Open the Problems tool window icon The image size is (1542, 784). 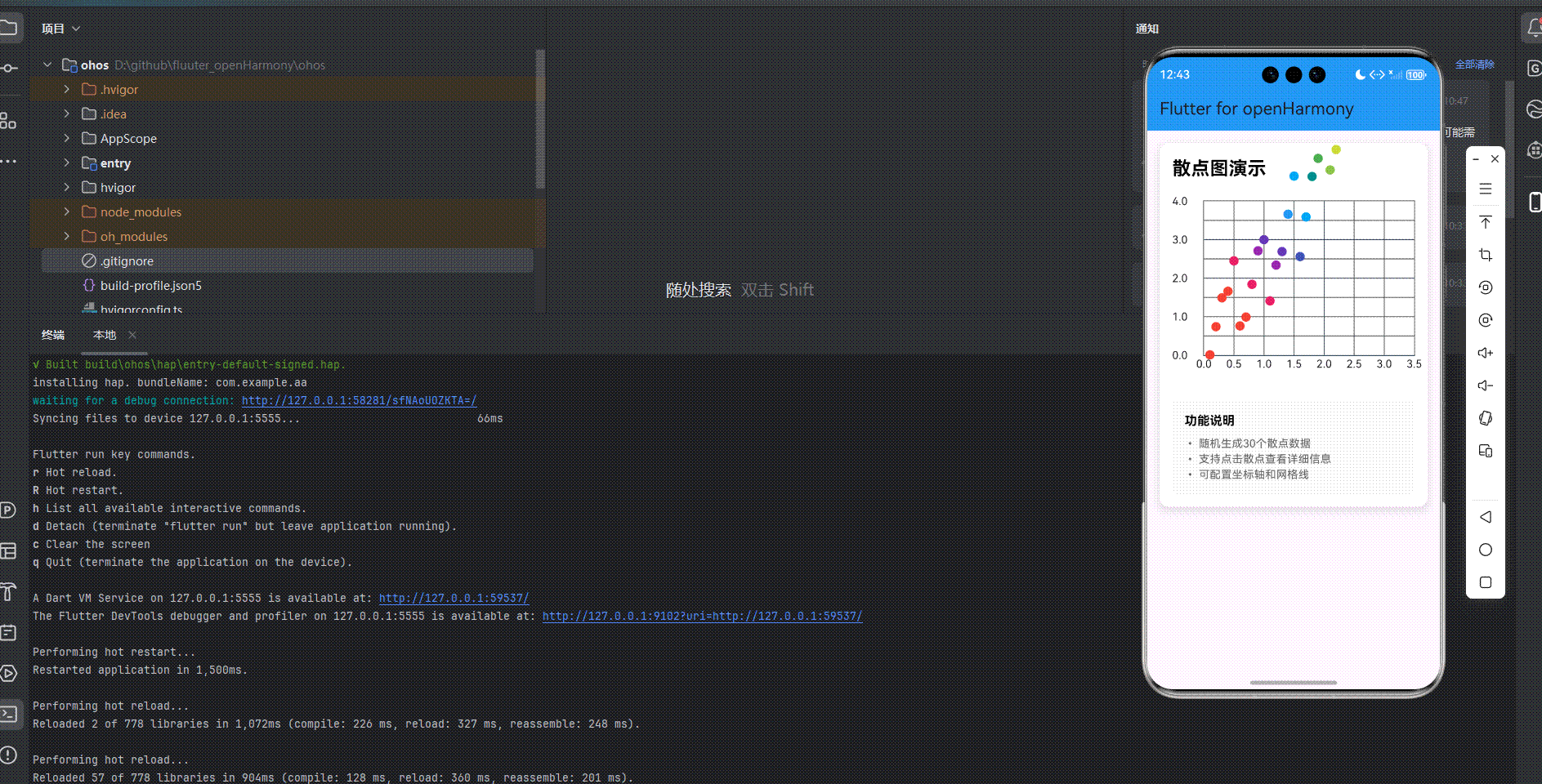pos(8,755)
